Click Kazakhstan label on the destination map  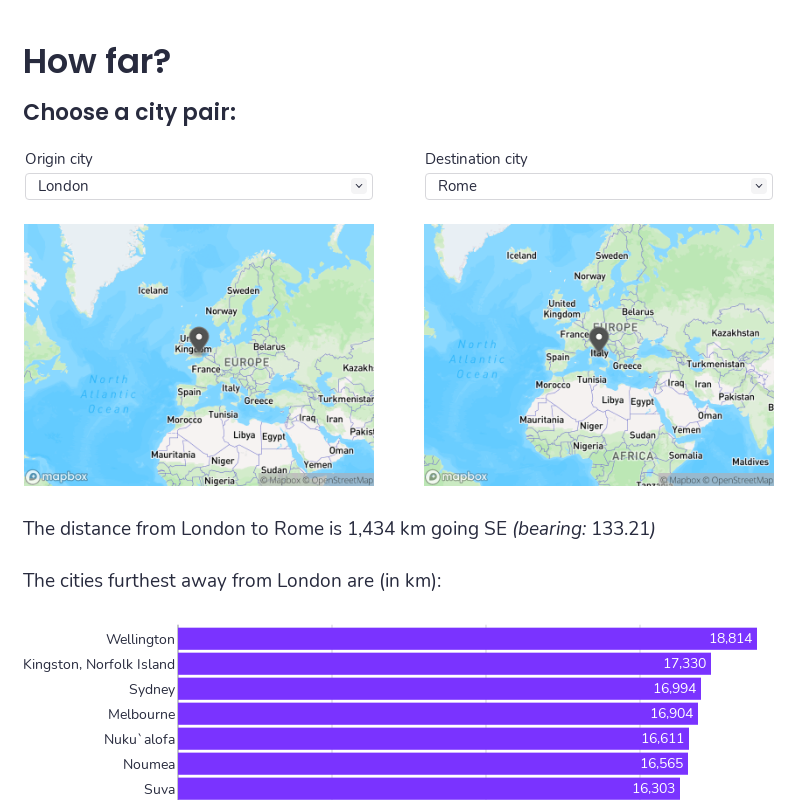(735, 333)
